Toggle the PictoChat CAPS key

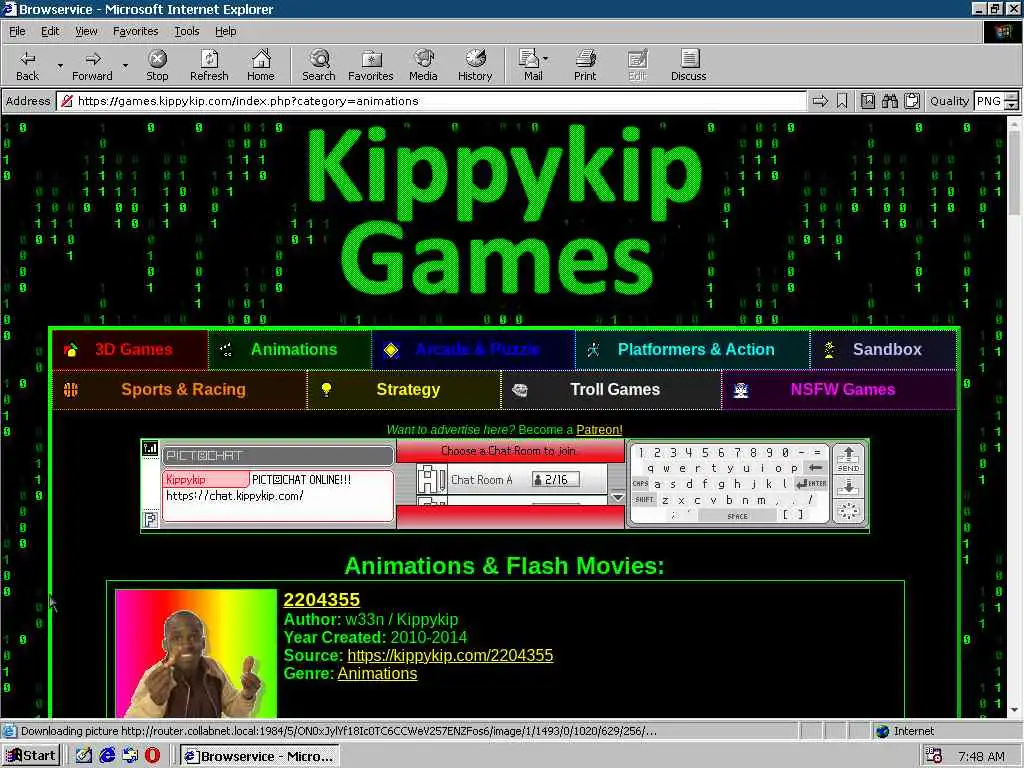coord(640,483)
